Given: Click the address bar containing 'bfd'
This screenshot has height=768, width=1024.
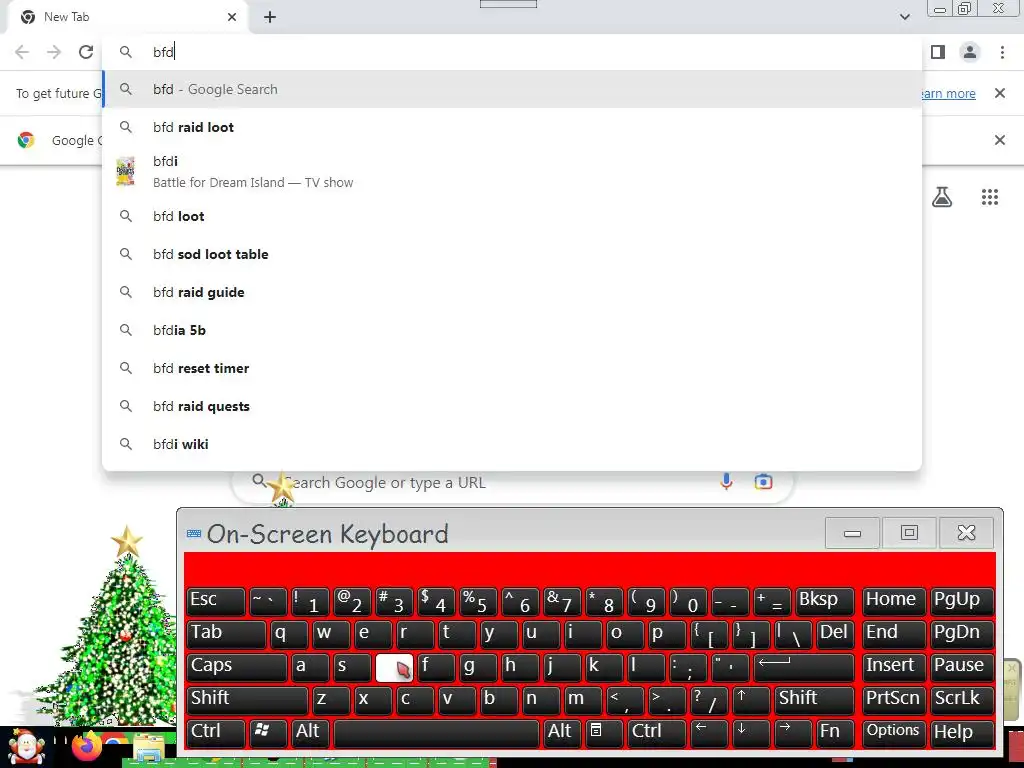Looking at the screenshot, I should 512,52.
